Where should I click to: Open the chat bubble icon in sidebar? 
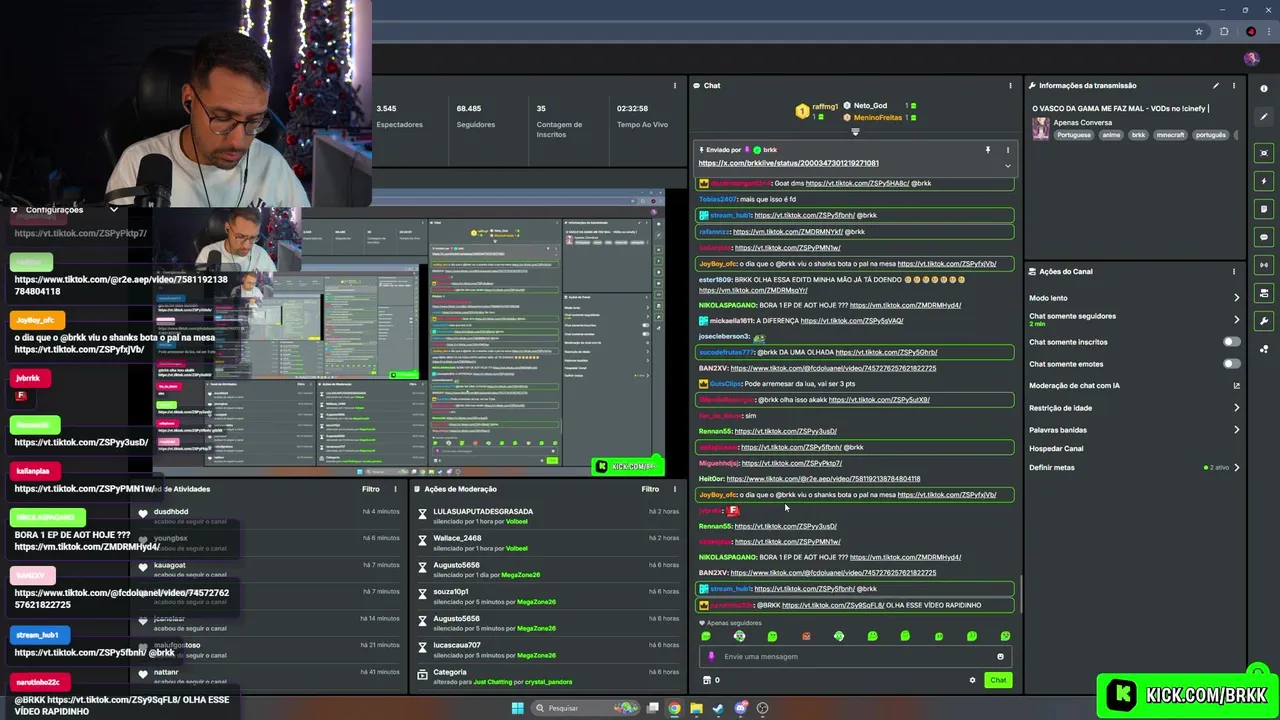click(1264, 237)
